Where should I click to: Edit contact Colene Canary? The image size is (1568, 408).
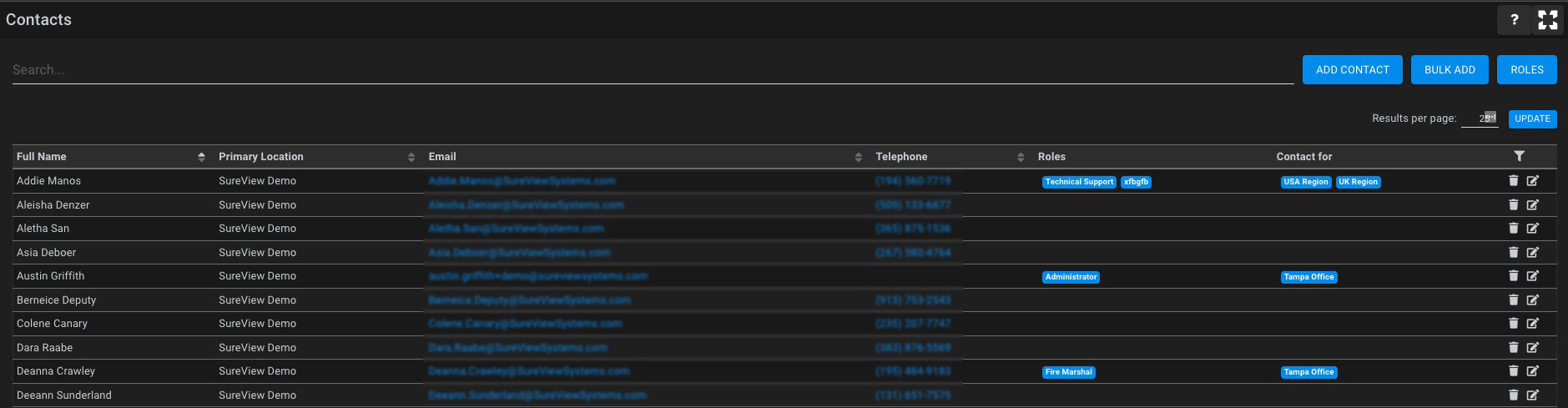pyautogui.click(x=1533, y=323)
